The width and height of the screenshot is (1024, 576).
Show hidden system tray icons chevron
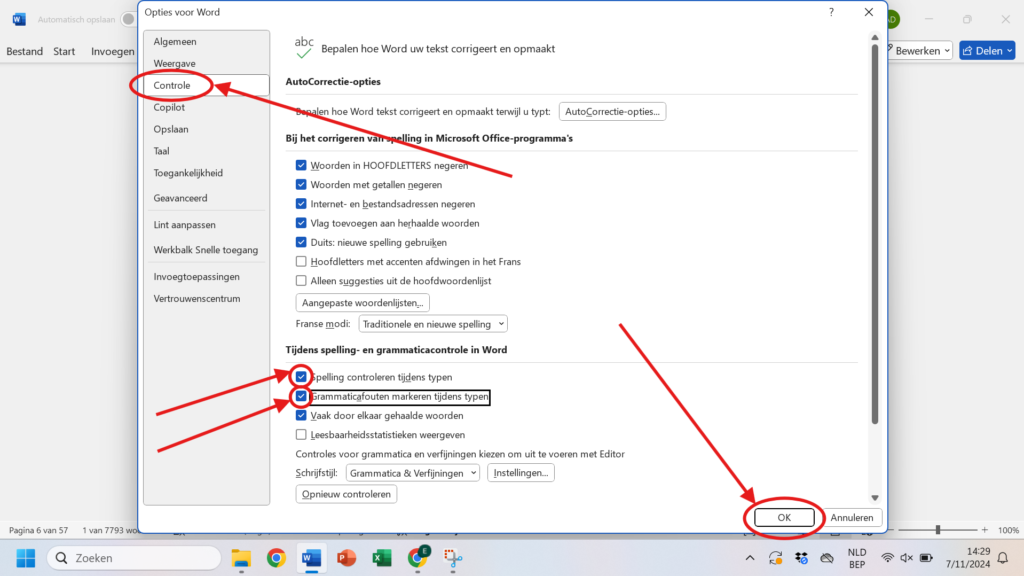click(x=750, y=557)
